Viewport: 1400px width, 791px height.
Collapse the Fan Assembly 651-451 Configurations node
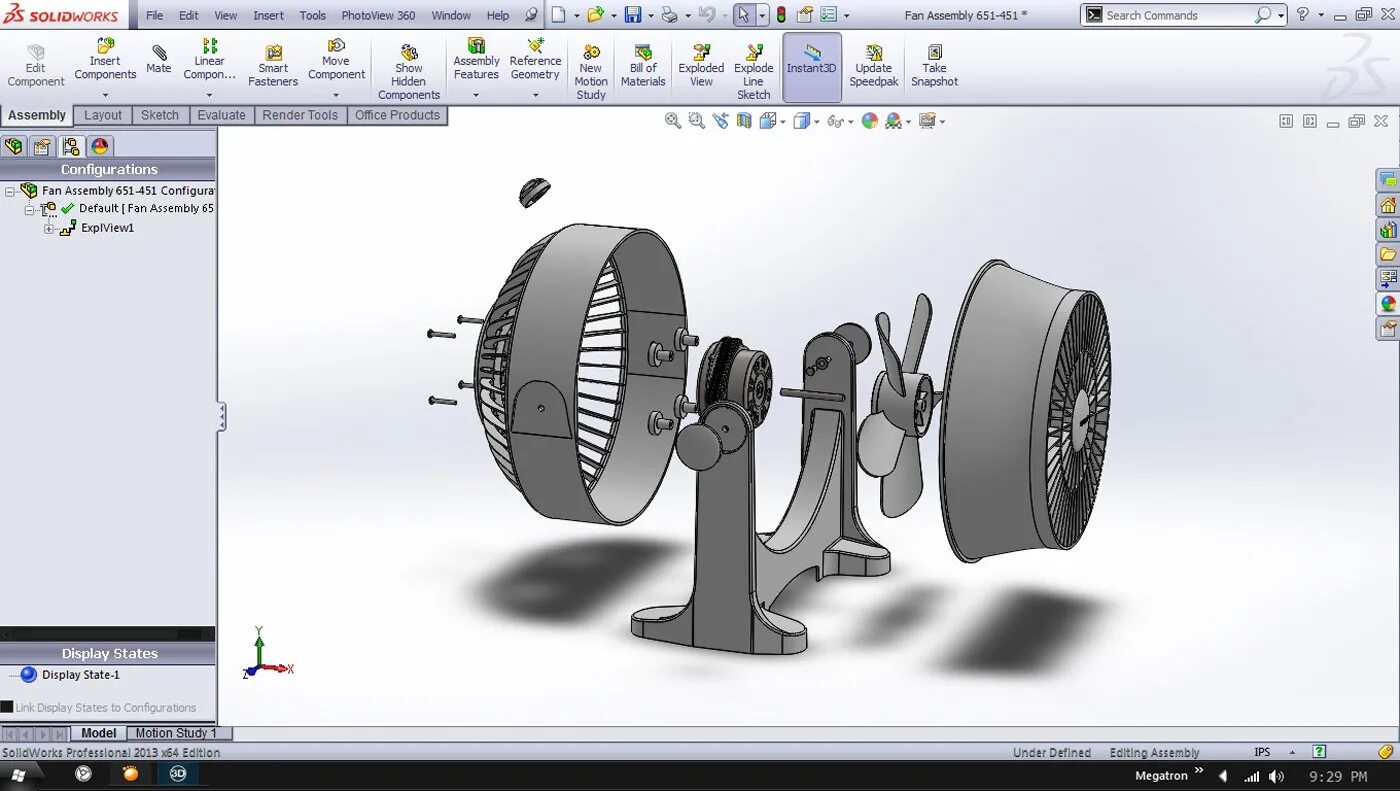point(9,191)
